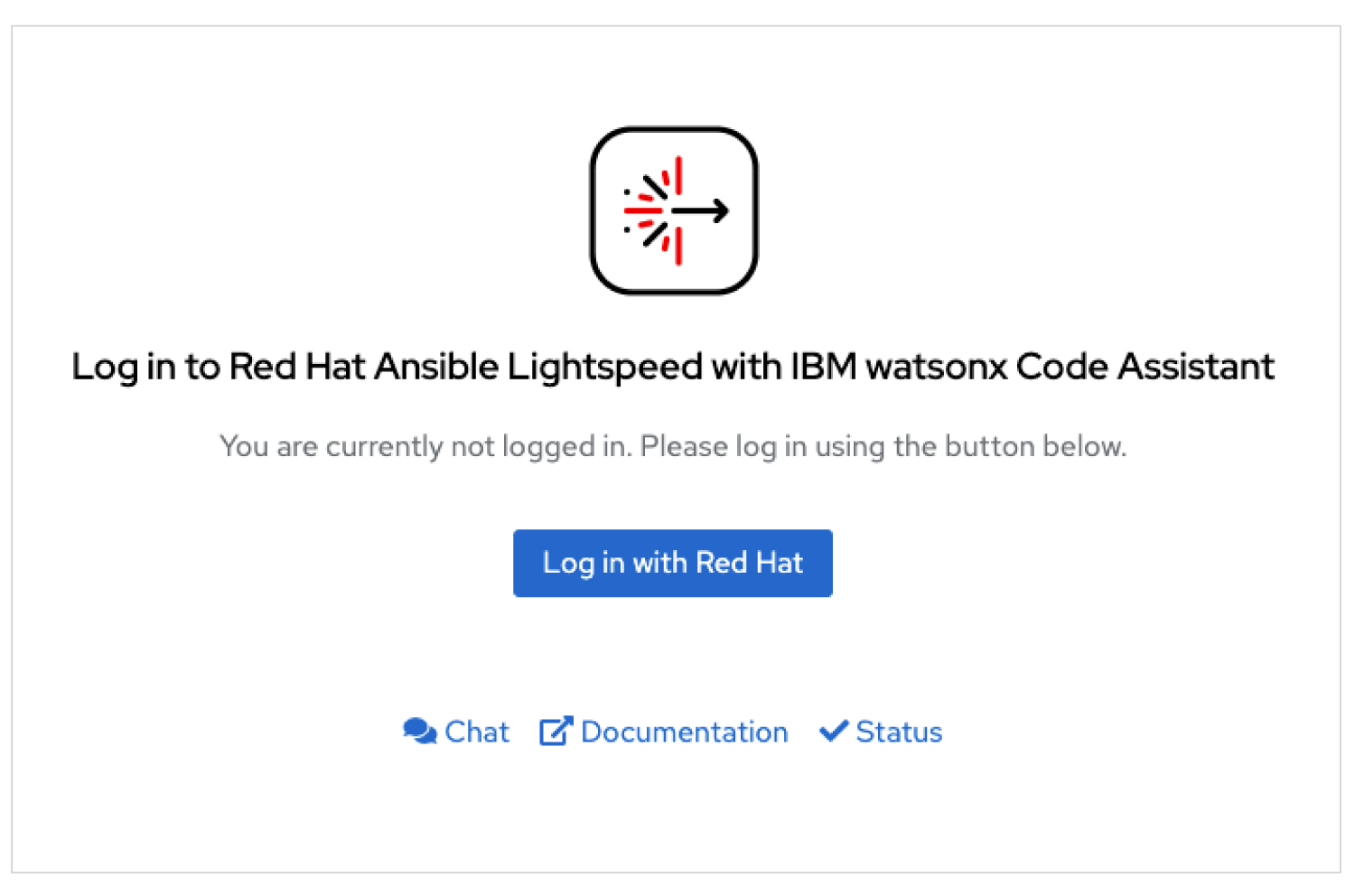Viewport: 1355px width, 896px height.
Task: Click the Ansible Lightspeed logo icon
Action: click(x=673, y=210)
